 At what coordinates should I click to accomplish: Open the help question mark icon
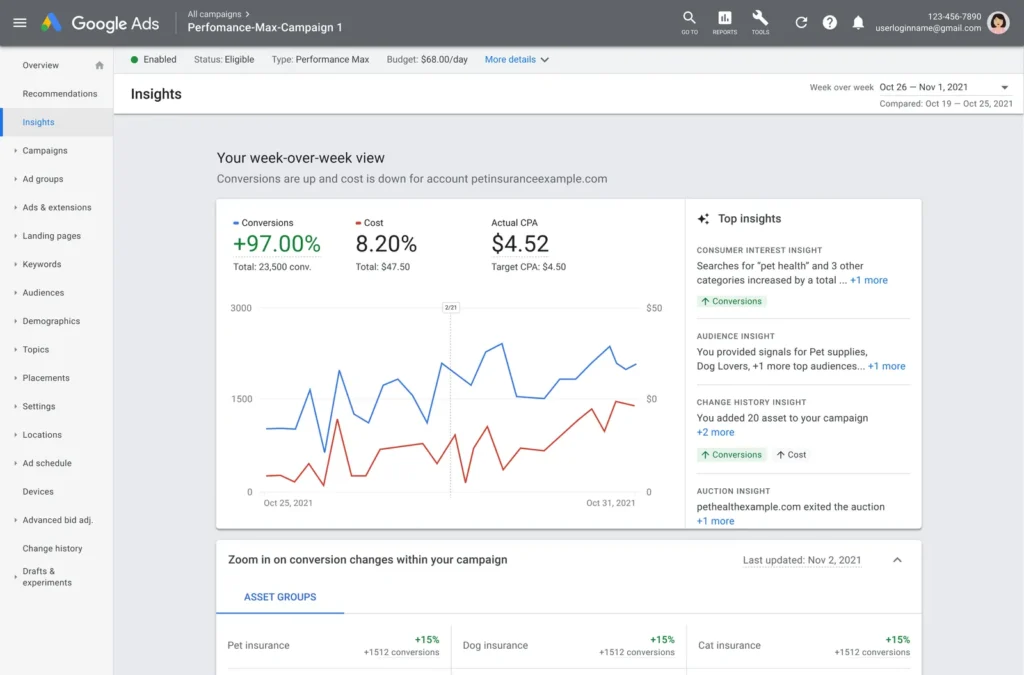(x=829, y=21)
